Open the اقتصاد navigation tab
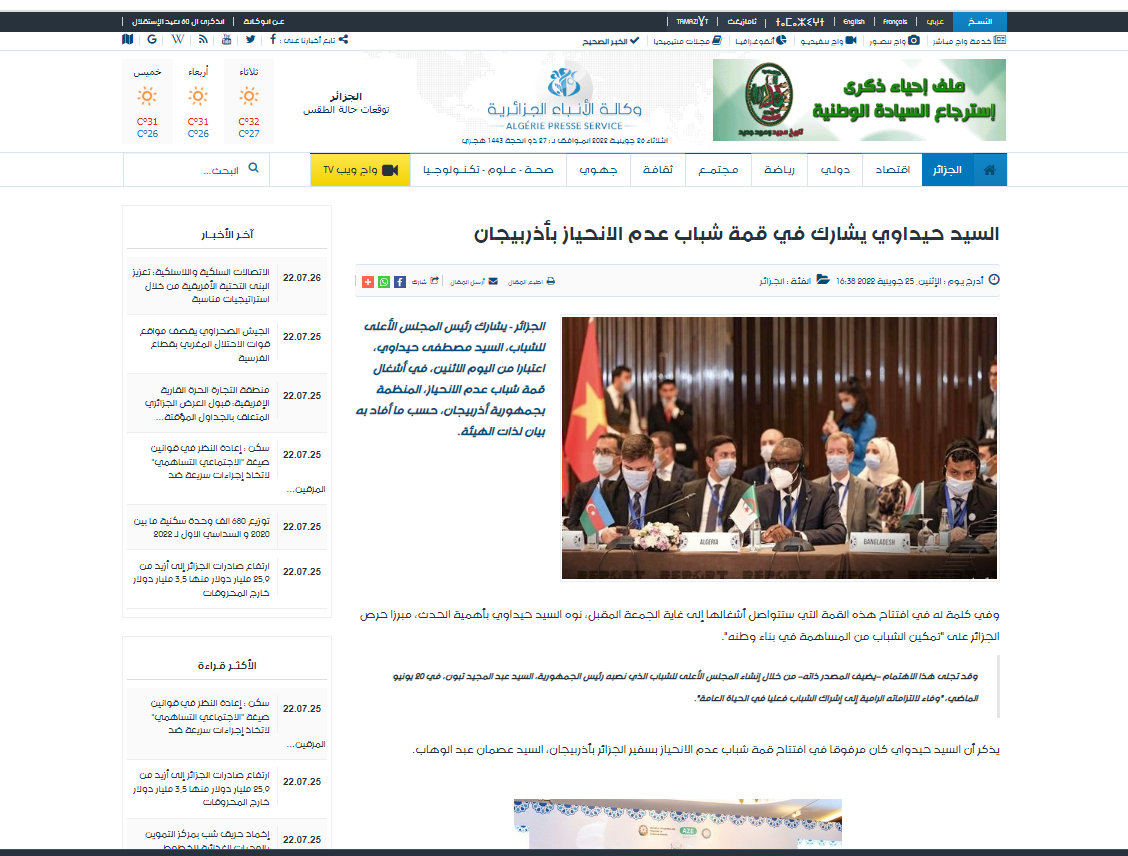The width and height of the screenshot is (1128, 856). [x=892, y=170]
